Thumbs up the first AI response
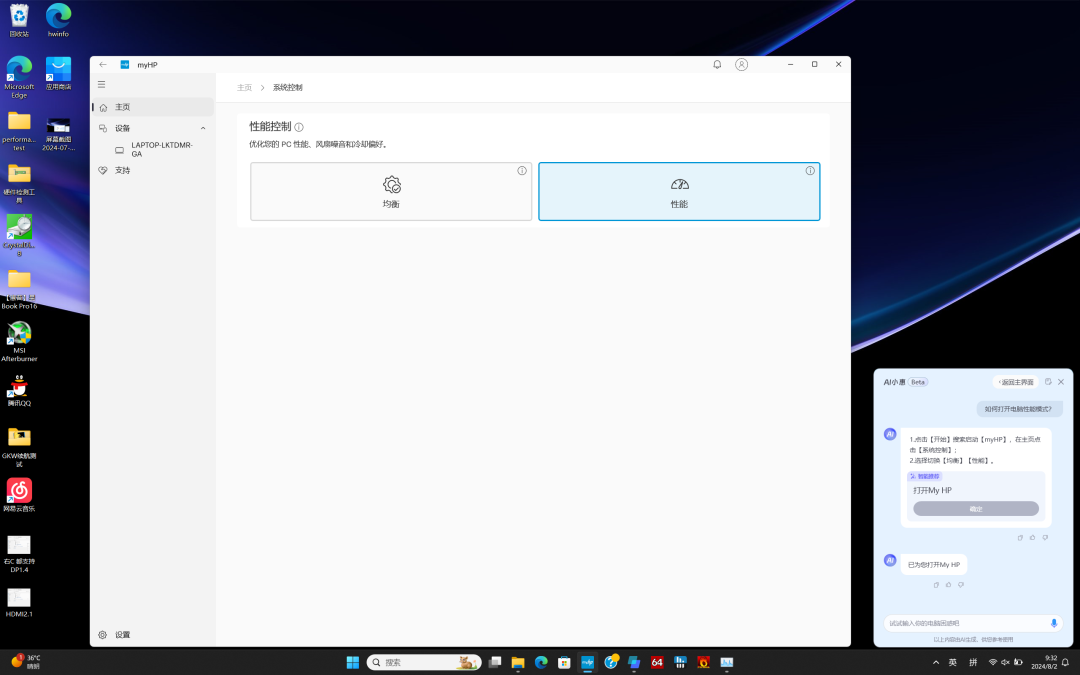 click(x=1032, y=537)
